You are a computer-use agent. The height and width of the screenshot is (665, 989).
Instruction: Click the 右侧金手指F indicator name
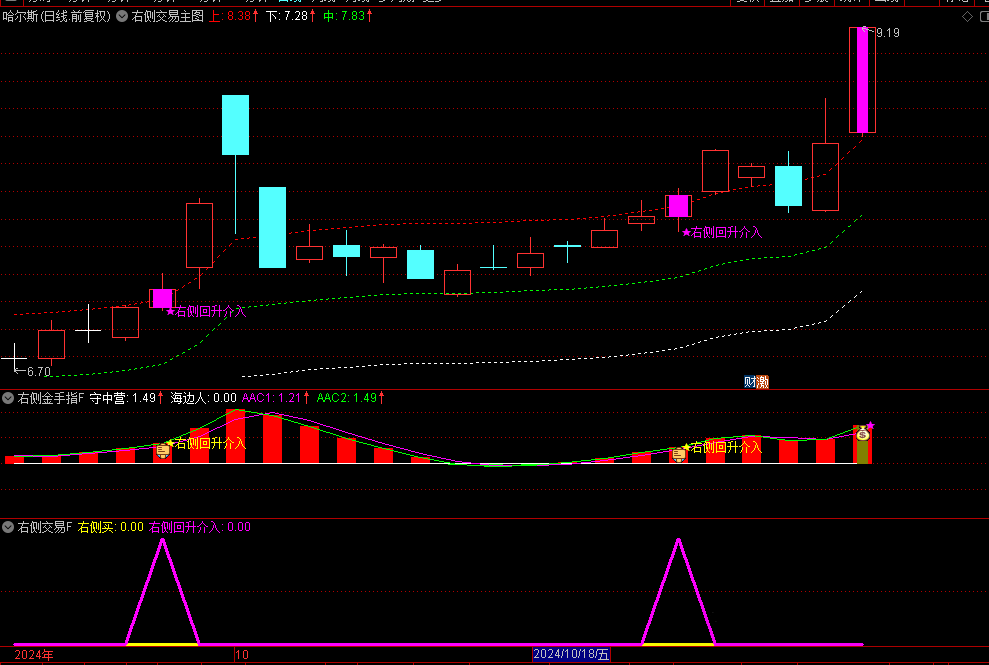[50, 398]
